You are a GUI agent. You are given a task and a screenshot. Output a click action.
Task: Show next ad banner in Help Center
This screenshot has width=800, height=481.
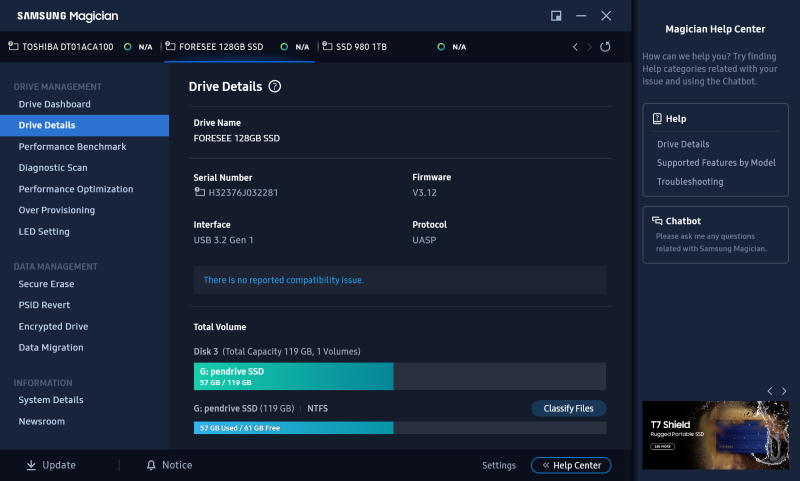(x=784, y=391)
